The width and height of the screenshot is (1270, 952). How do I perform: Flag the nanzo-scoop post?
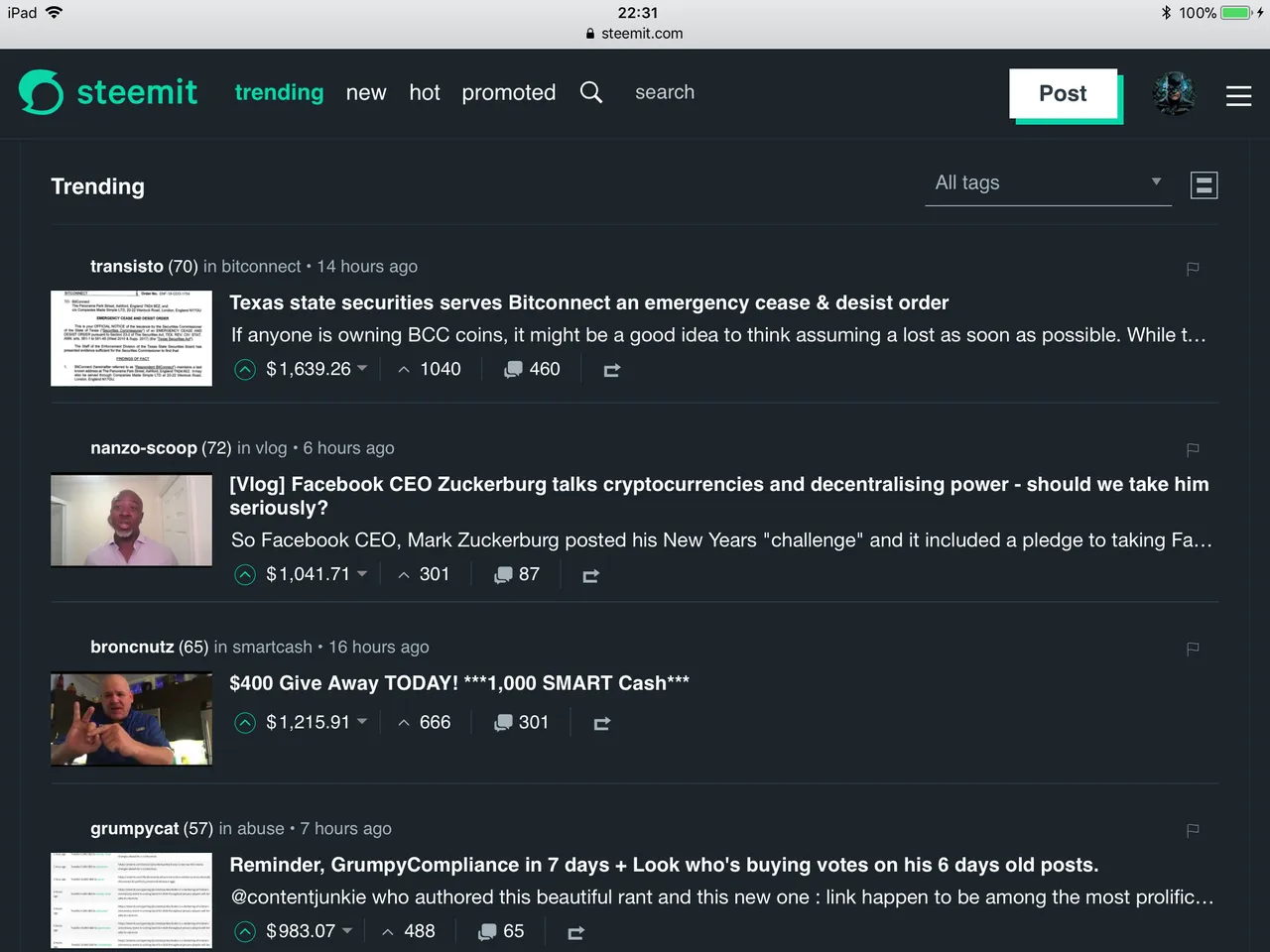pos(1193,449)
